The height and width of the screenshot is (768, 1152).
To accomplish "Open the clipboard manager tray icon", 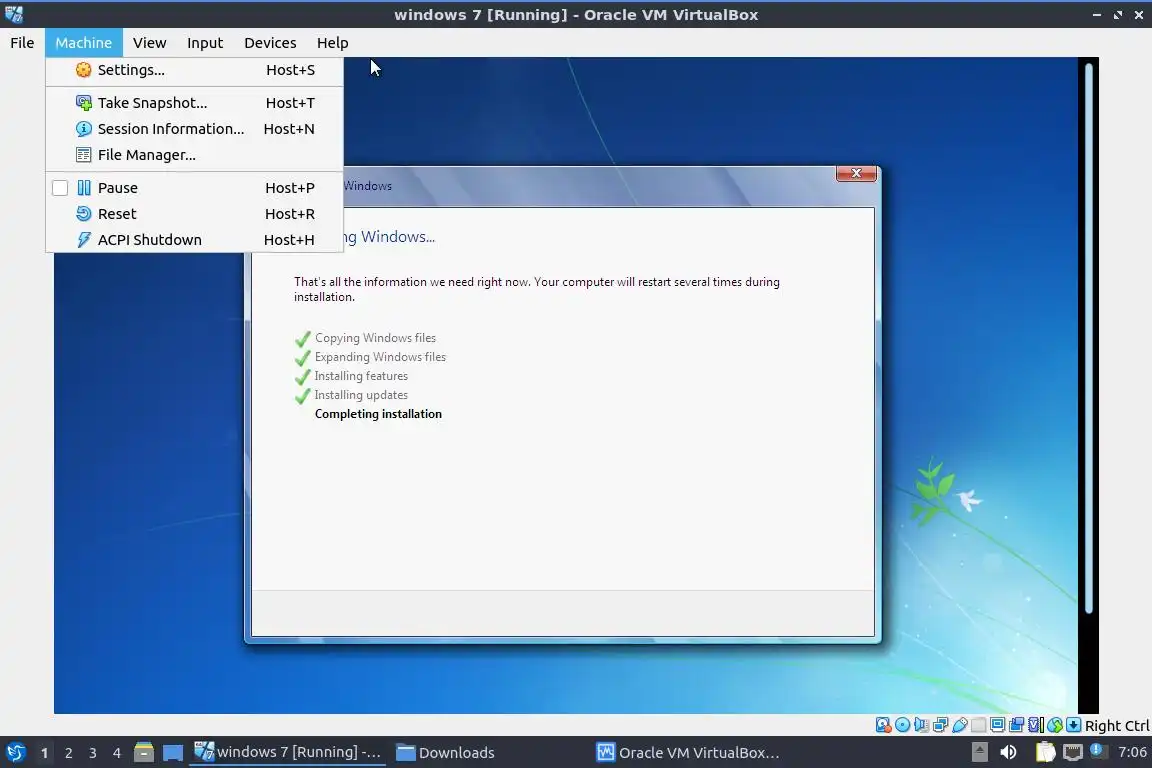I will (x=1045, y=752).
